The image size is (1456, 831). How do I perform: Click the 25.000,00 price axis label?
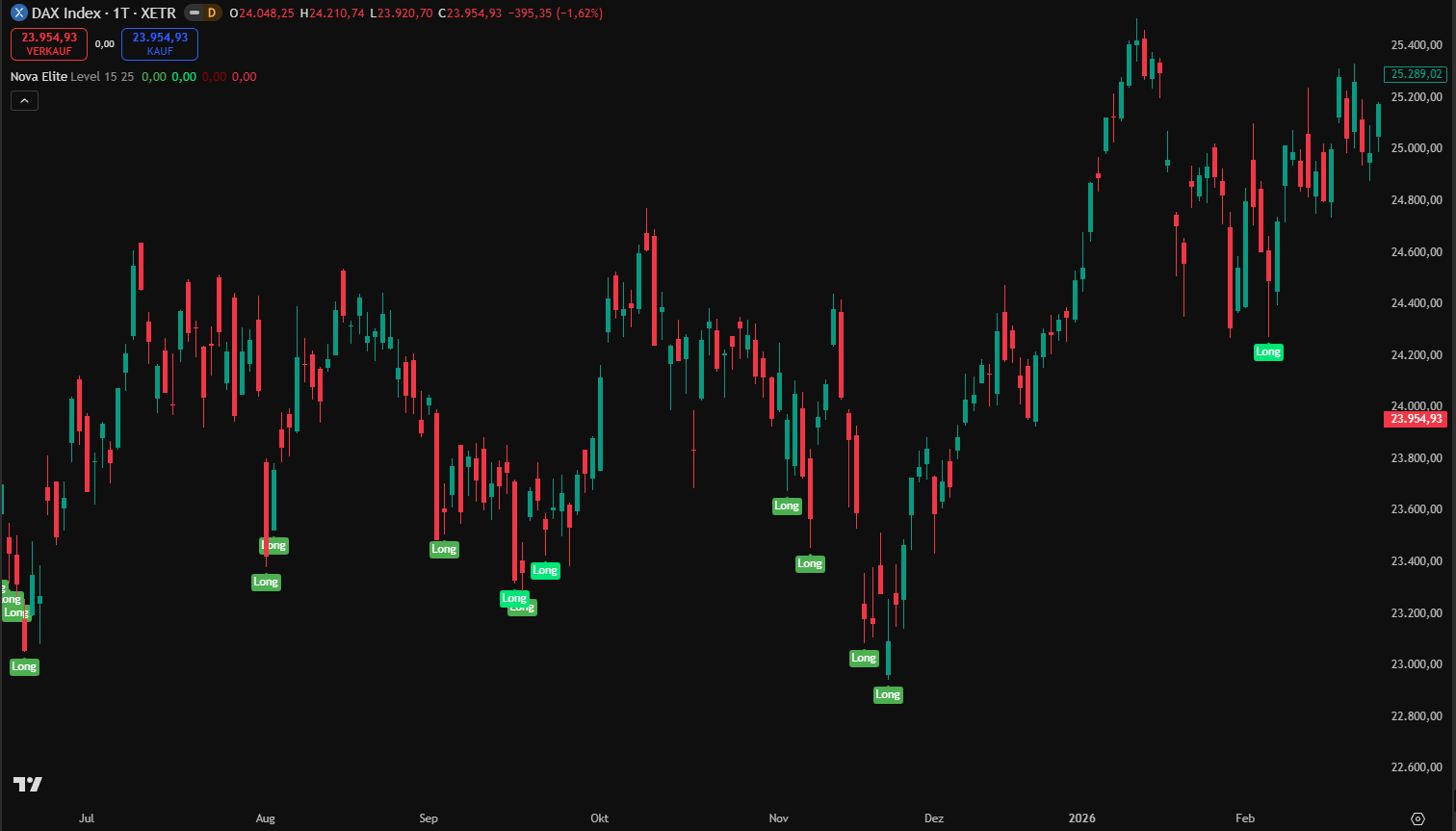tap(1417, 148)
